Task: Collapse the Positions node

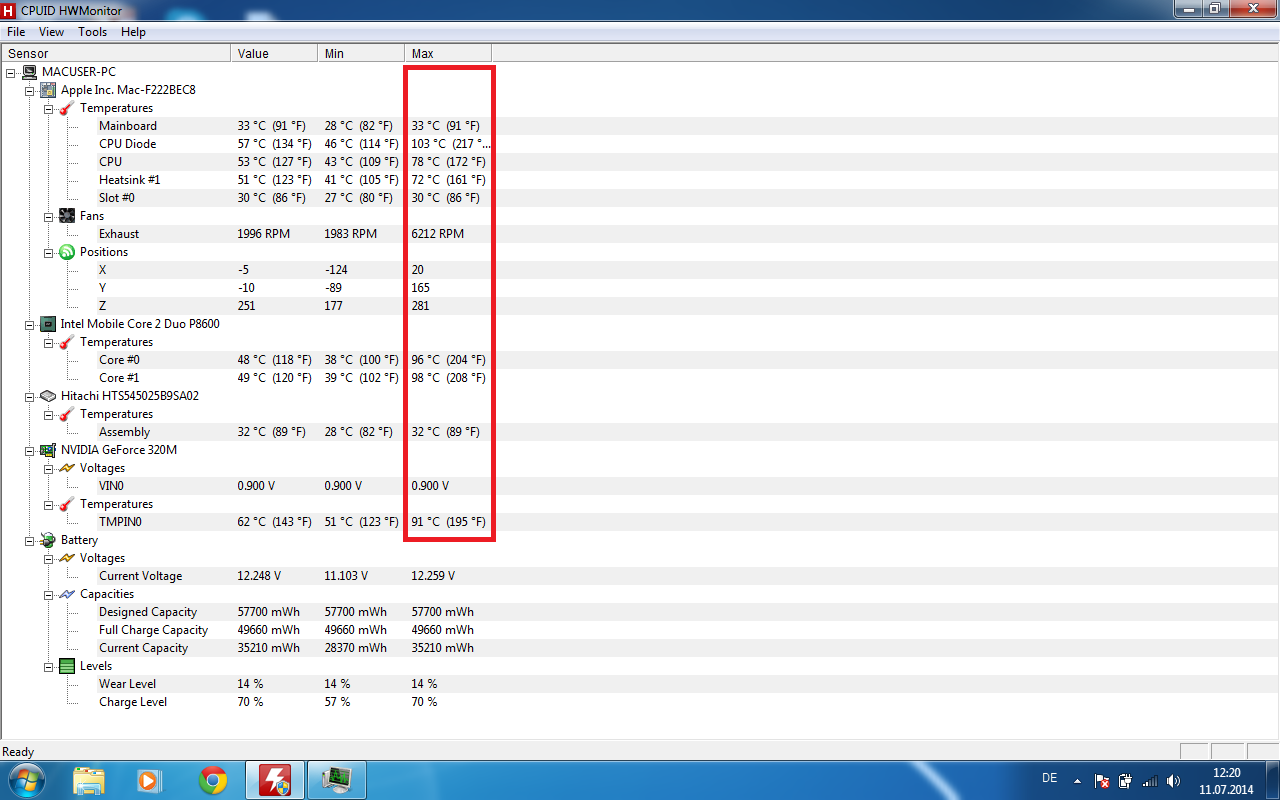Action: point(49,252)
